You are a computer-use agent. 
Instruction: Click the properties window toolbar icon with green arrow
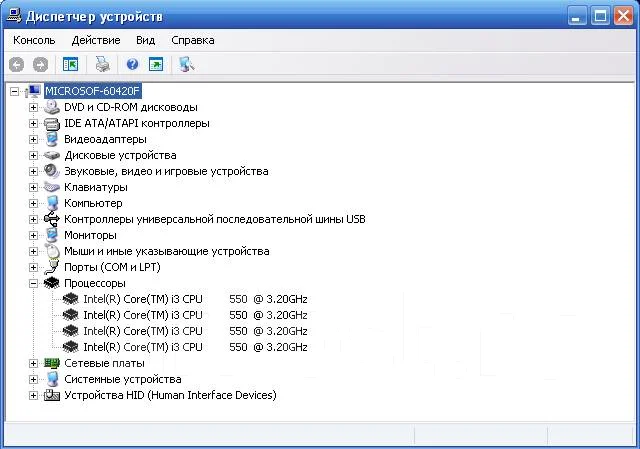(156, 64)
